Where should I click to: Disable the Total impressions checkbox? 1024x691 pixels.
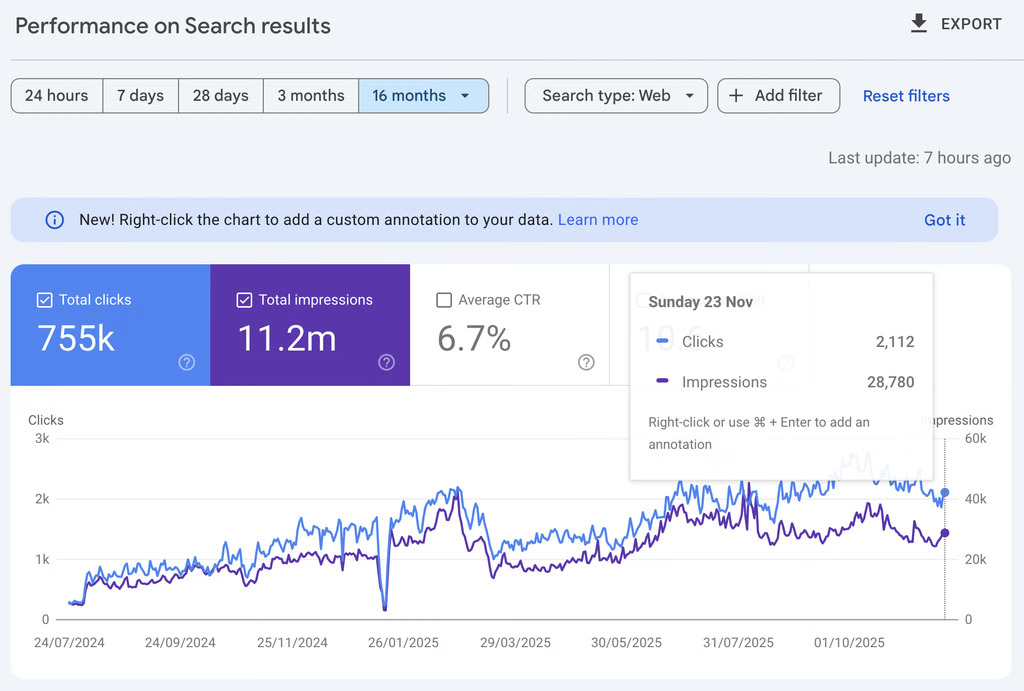[x=244, y=300]
